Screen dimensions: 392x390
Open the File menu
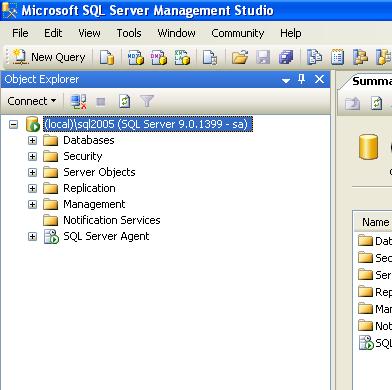[x=20, y=33]
